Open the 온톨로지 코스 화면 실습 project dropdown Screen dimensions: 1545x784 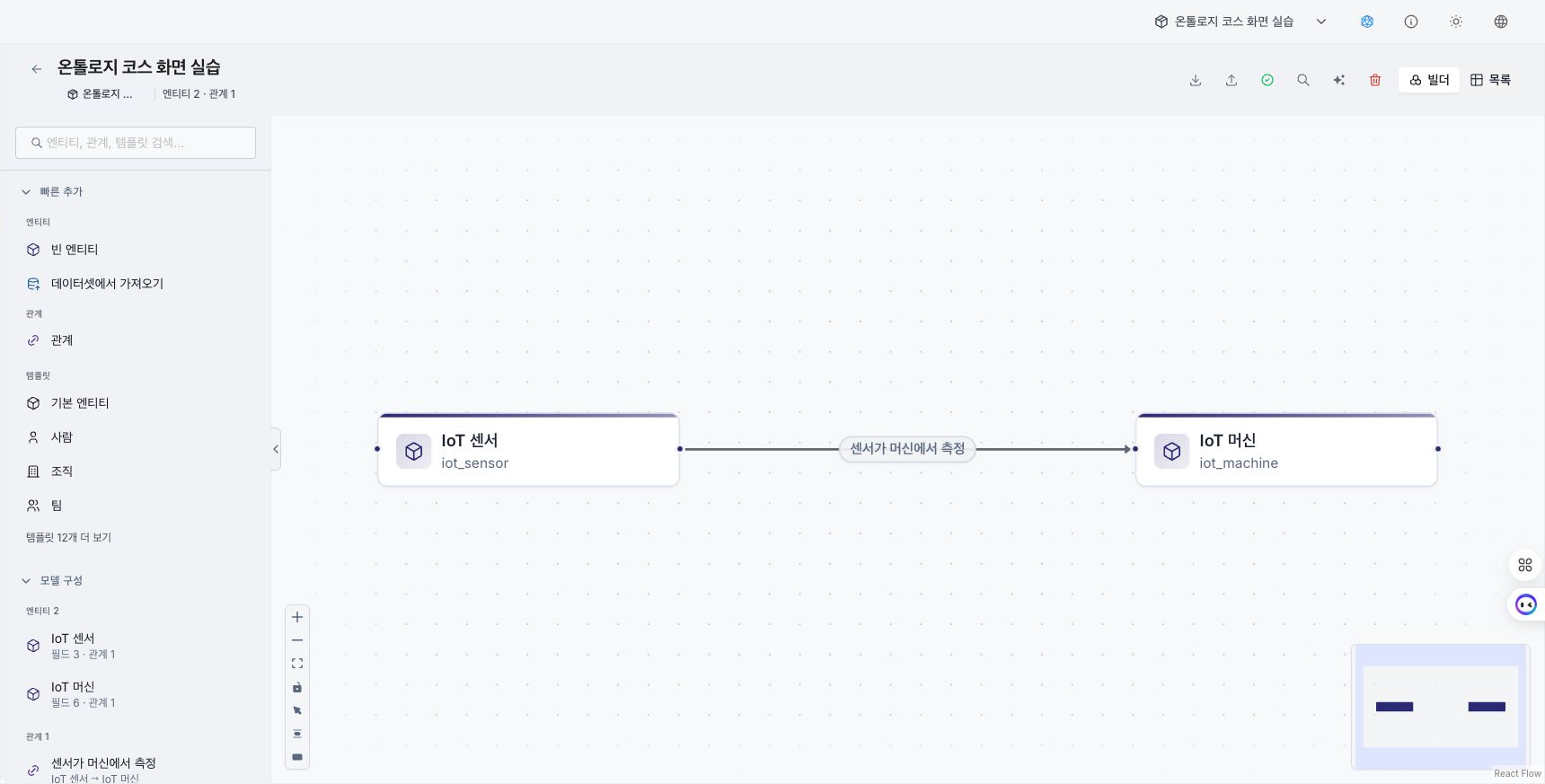pos(1240,22)
